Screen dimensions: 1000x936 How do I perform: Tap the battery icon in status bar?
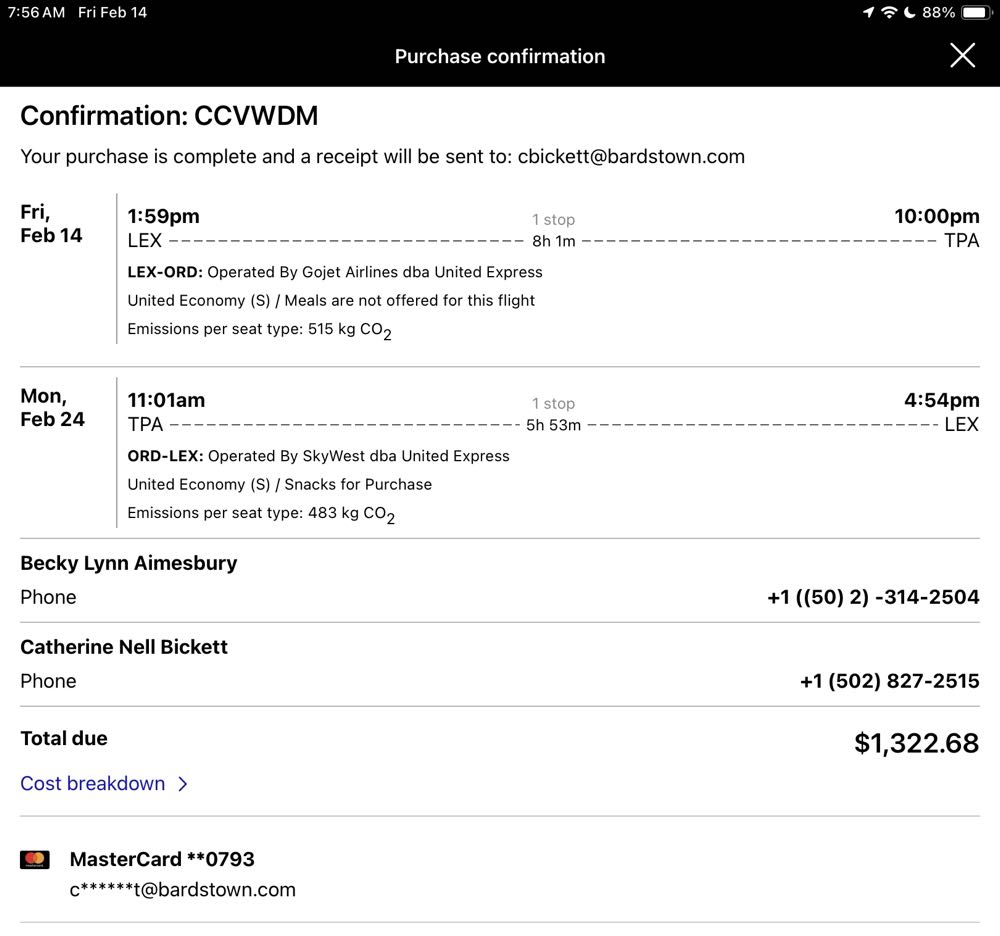point(974,13)
